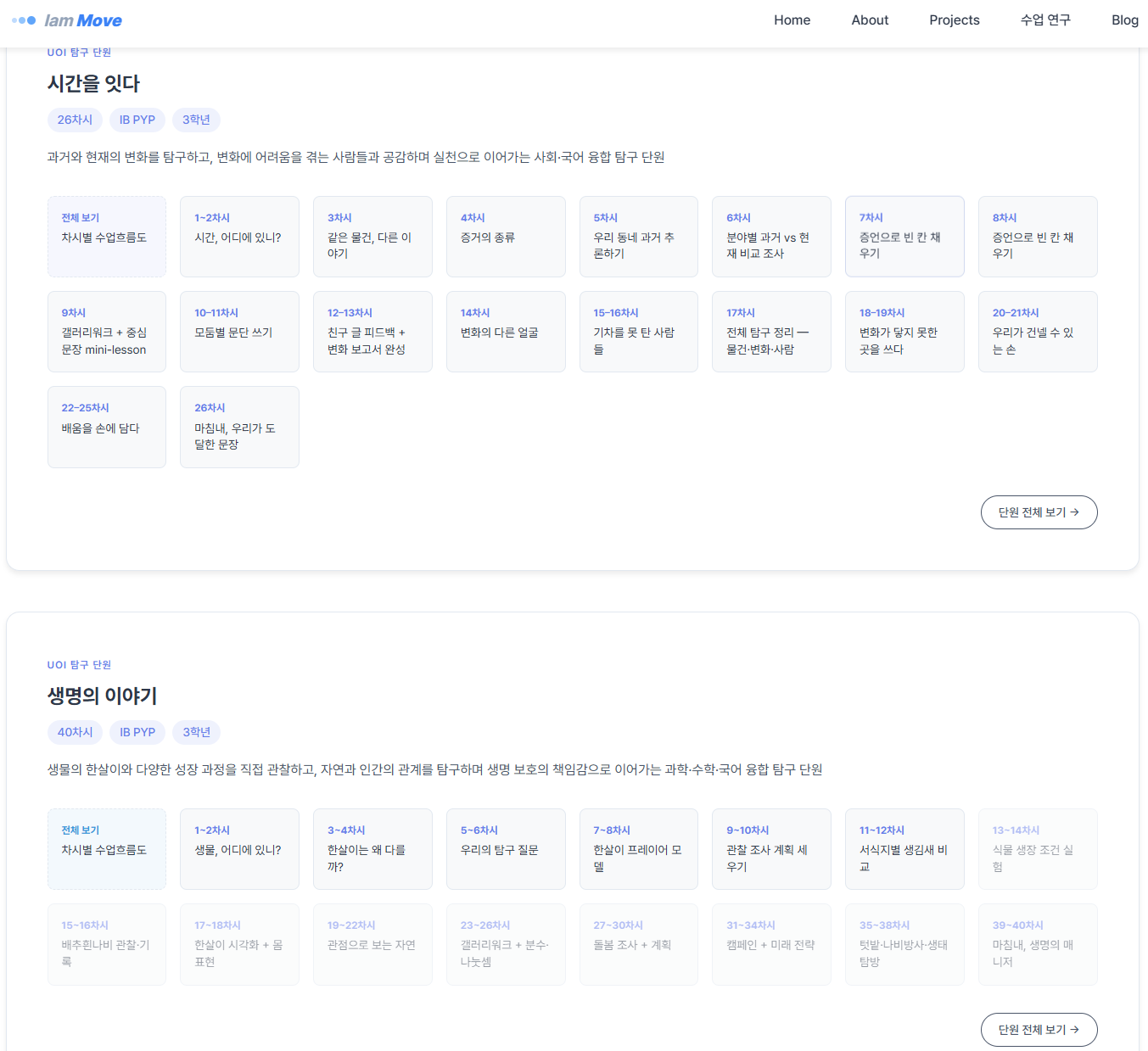1148x1051 pixels.
Task: Open the 27~30차시 돌봄 조사 + 계획 card
Action: pos(639,944)
